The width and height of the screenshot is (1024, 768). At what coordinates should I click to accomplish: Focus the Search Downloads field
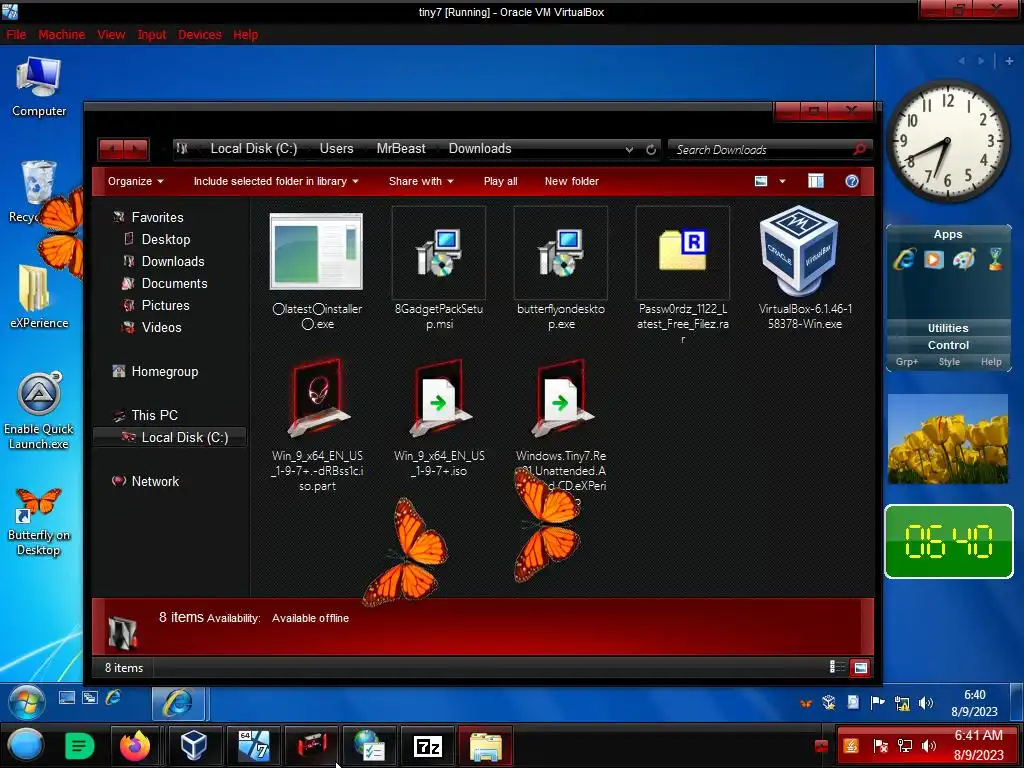(x=761, y=150)
